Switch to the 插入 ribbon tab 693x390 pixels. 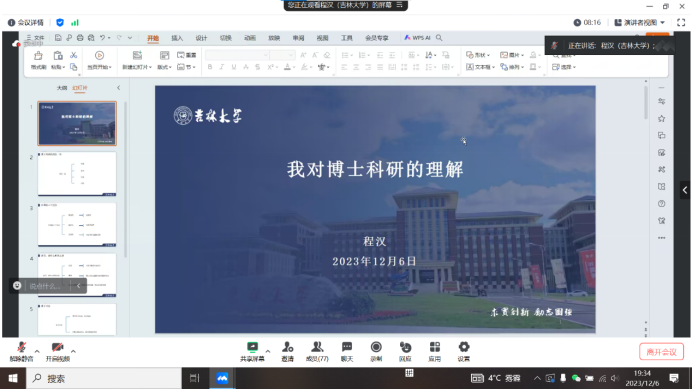tap(177, 38)
